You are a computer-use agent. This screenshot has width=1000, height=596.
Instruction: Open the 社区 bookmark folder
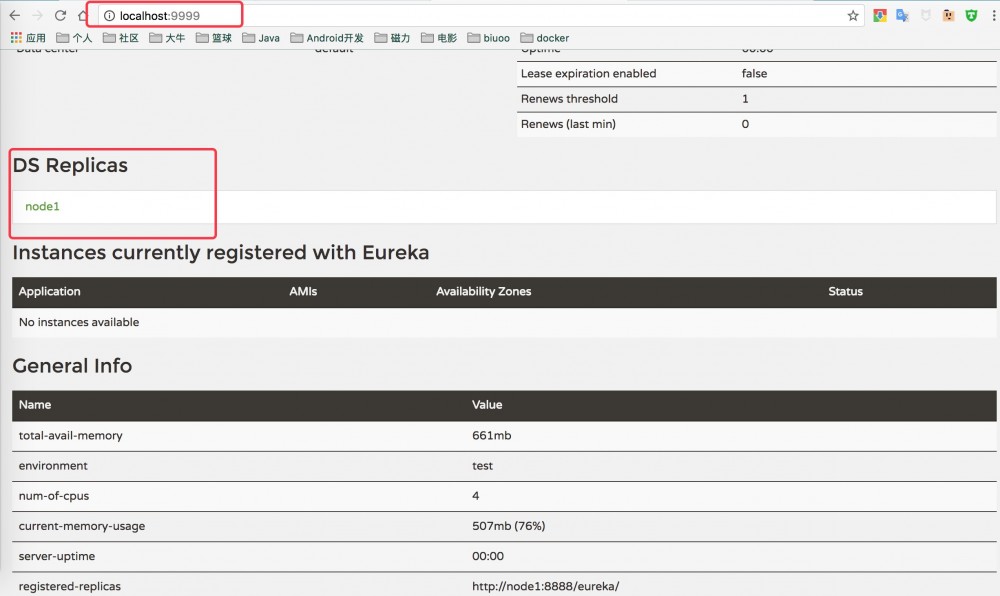(121, 38)
